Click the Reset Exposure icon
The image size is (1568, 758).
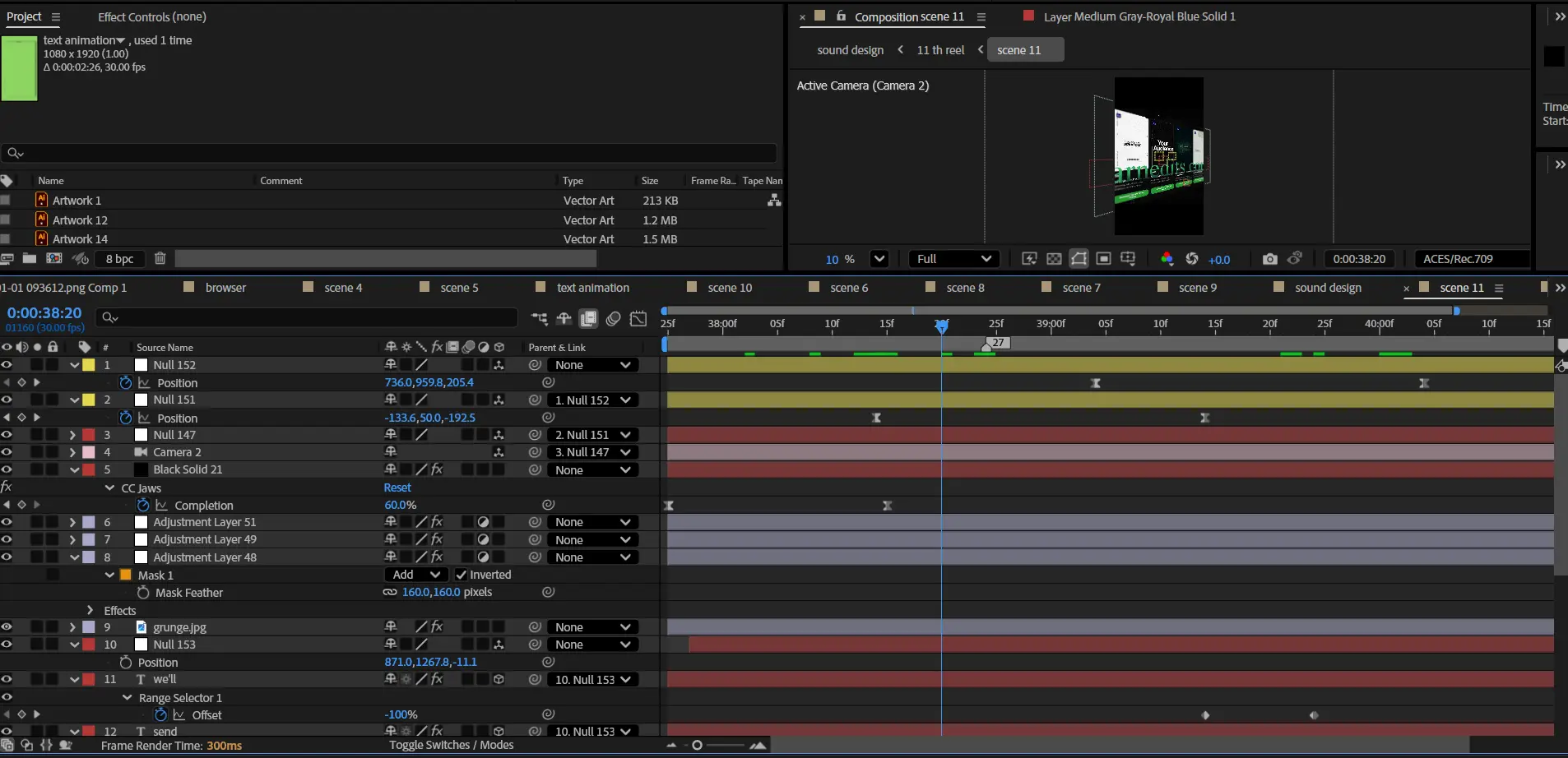1191,259
